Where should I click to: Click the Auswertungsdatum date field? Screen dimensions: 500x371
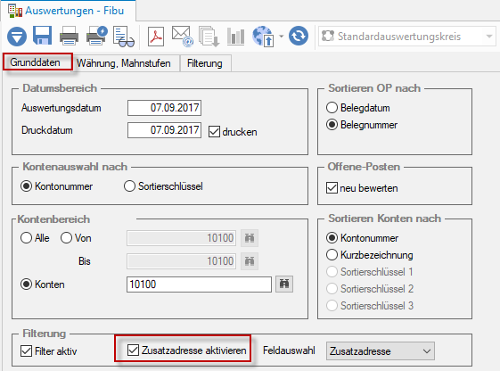pyautogui.click(x=164, y=108)
